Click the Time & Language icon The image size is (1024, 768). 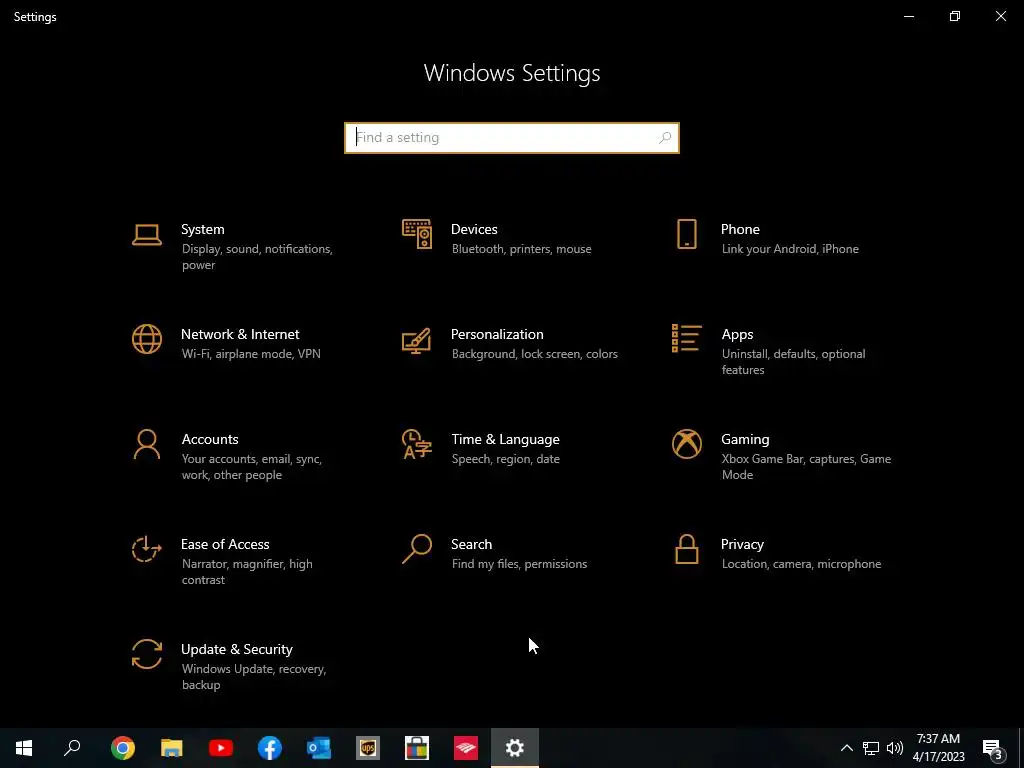coord(417,444)
